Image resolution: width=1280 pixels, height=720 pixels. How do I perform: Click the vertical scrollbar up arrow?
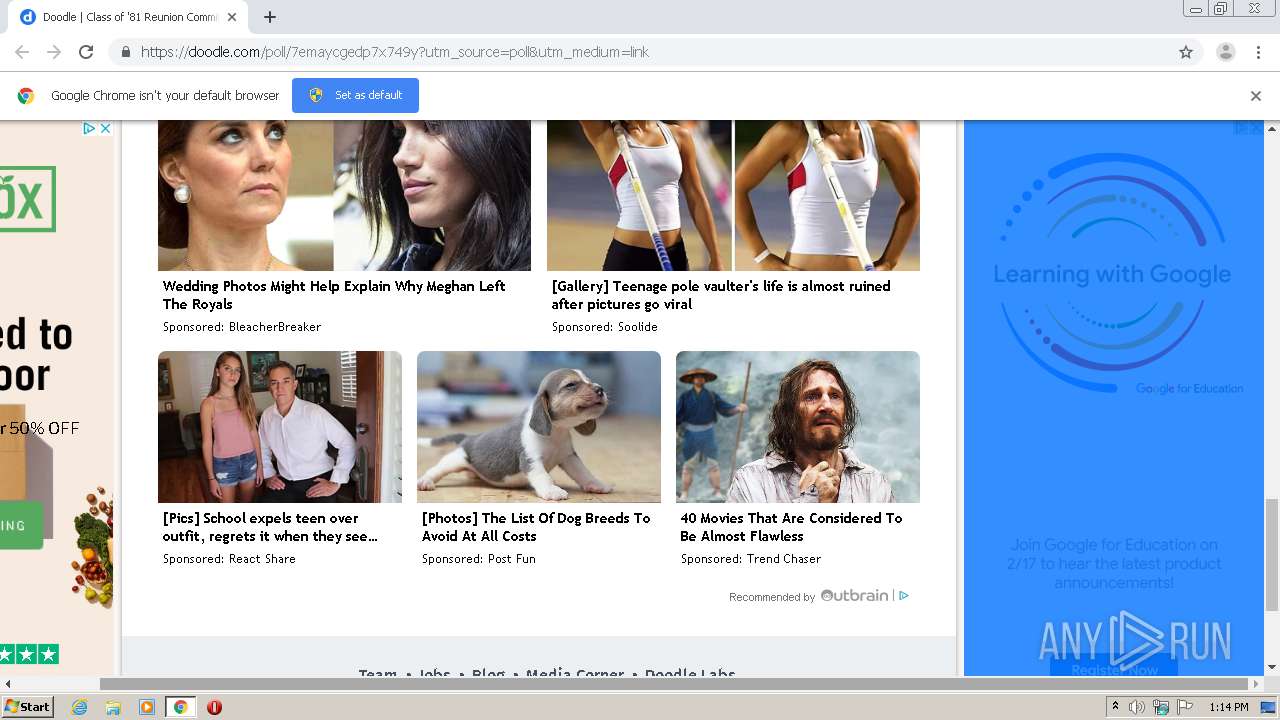pos(1272,128)
